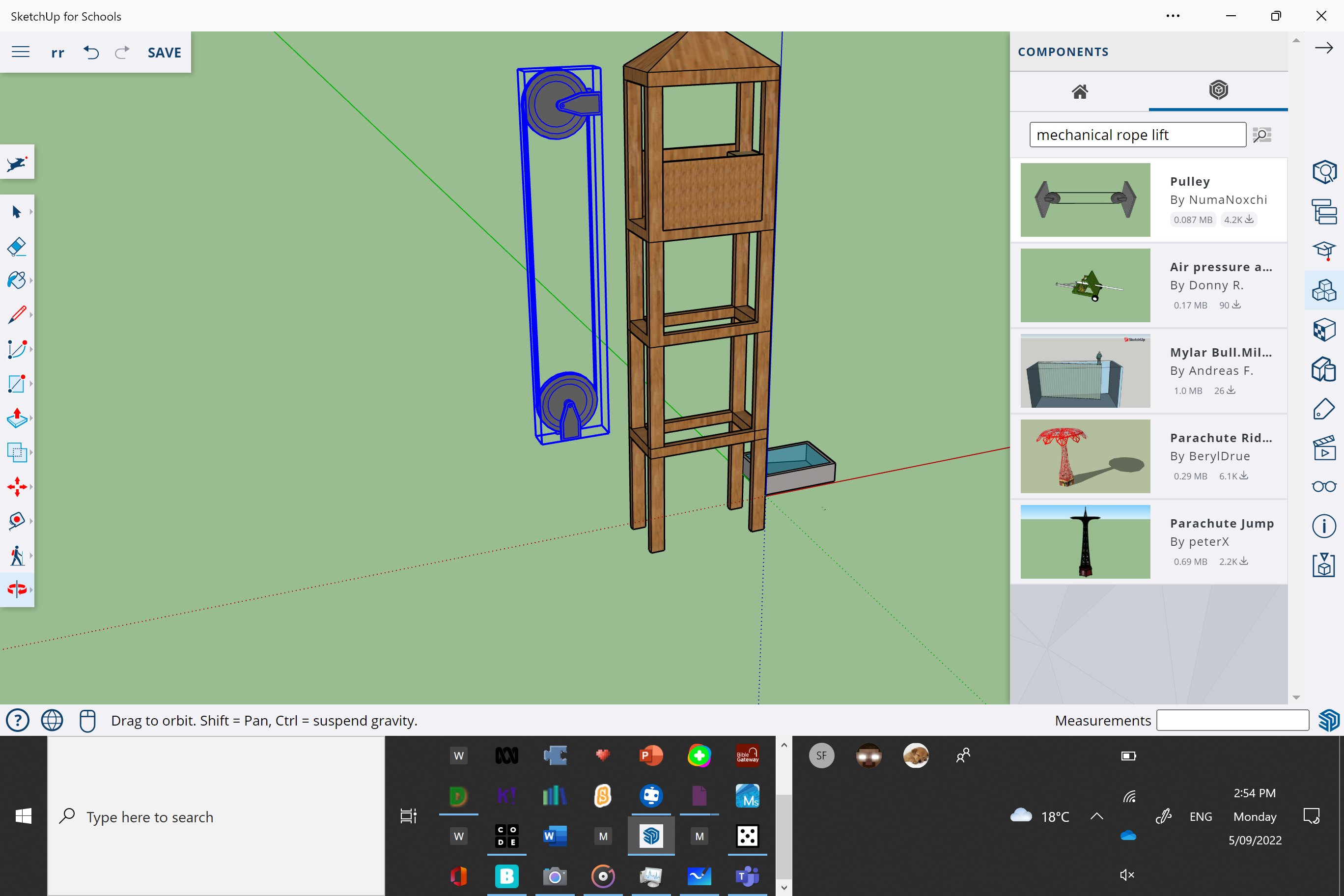This screenshot has height=896, width=1344.
Task: Open the hamburger main menu
Action: tap(21, 52)
